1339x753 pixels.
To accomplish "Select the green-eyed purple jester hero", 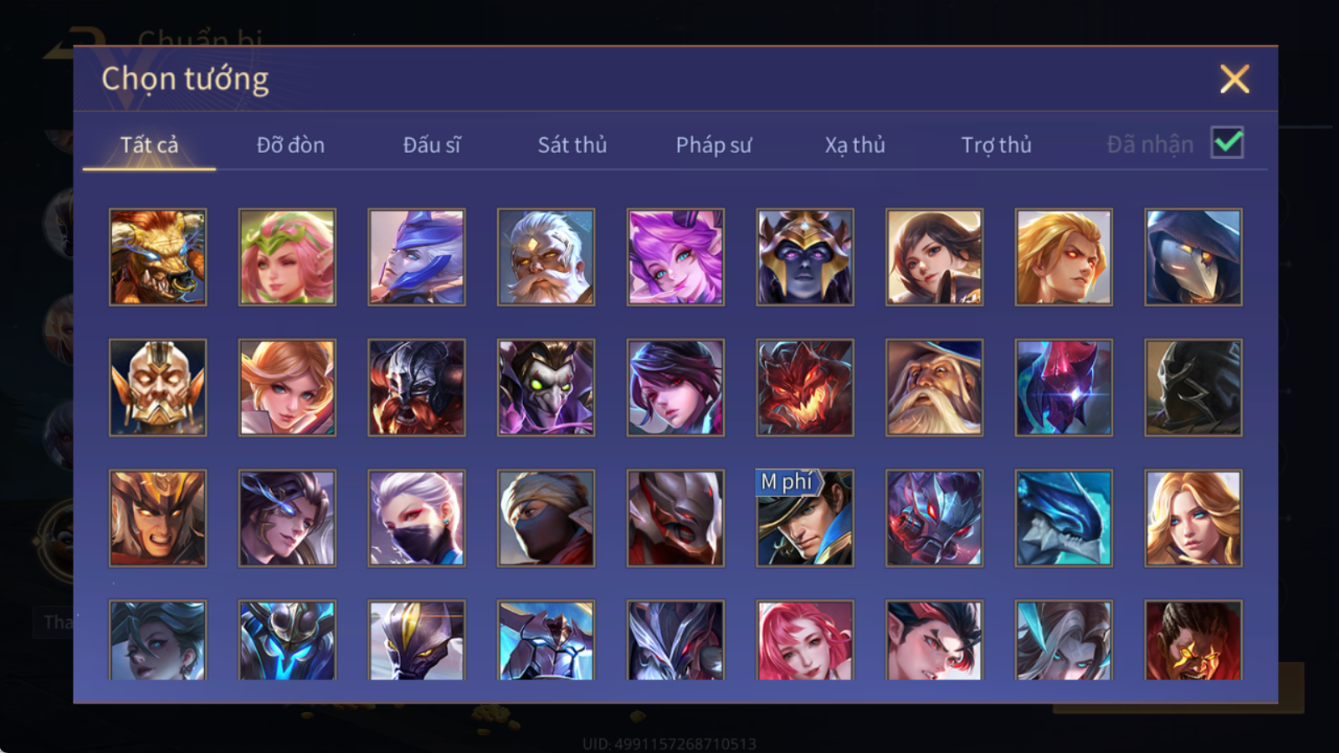I will (x=546, y=388).
